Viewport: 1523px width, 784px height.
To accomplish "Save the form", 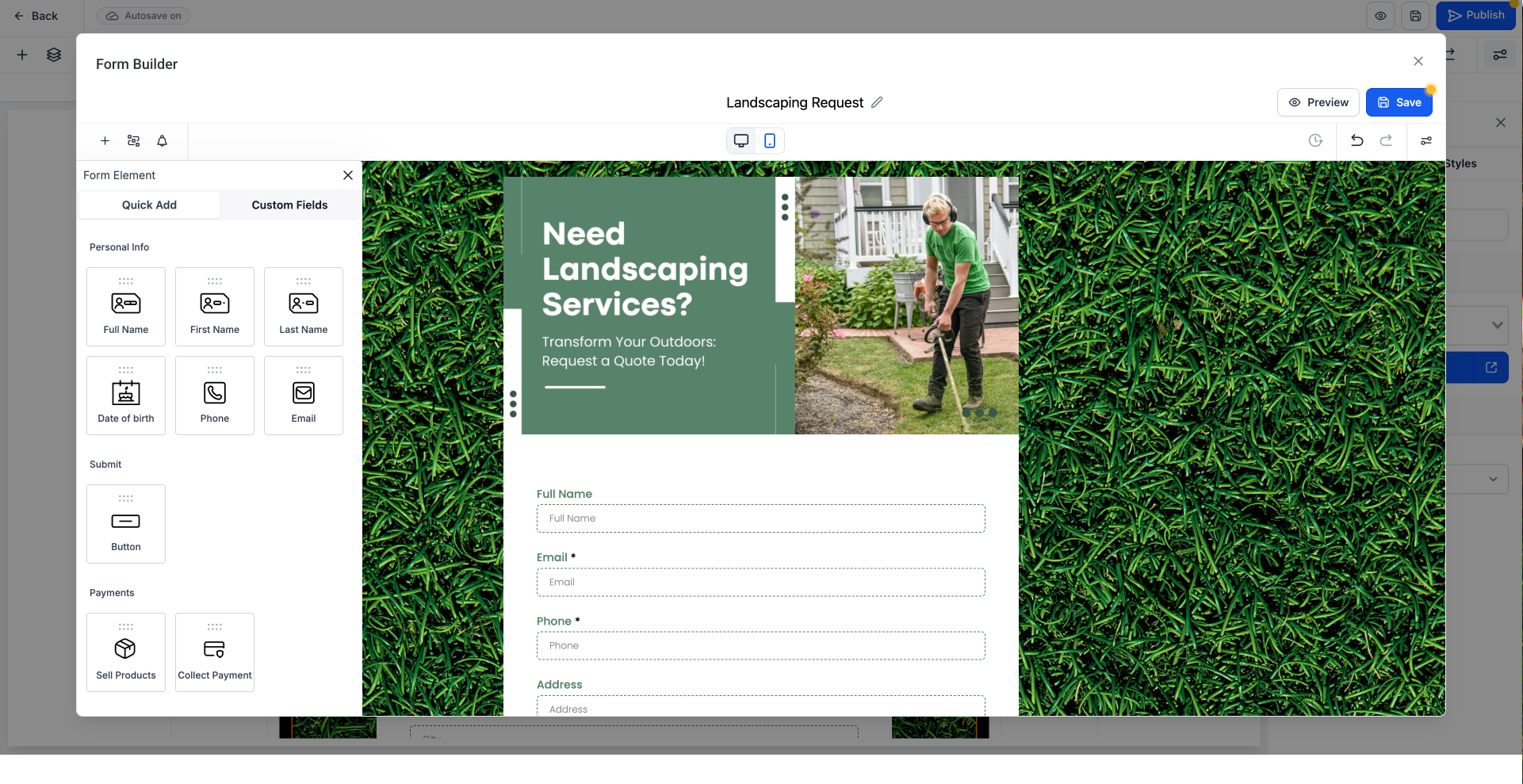I will pos(1399,102).
